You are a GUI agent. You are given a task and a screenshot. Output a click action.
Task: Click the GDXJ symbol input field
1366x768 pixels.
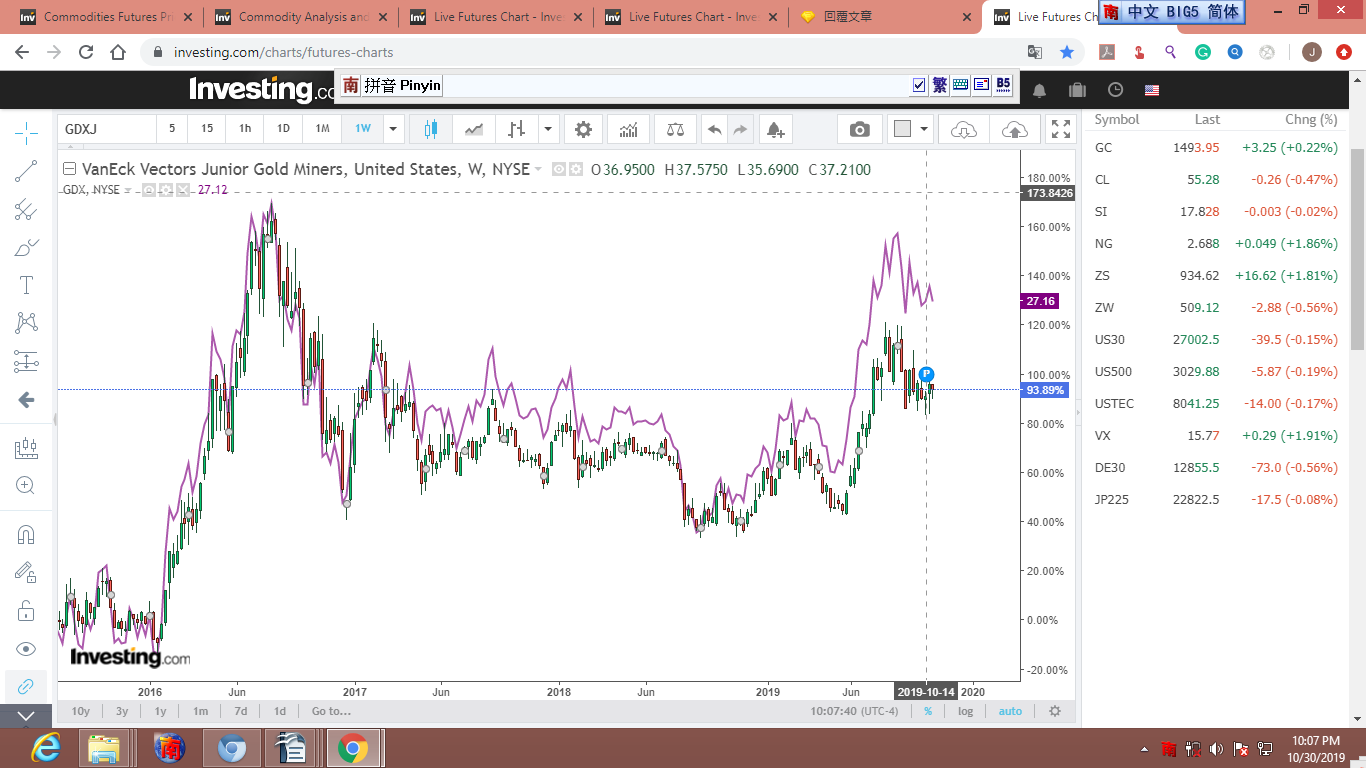point(106,129)
